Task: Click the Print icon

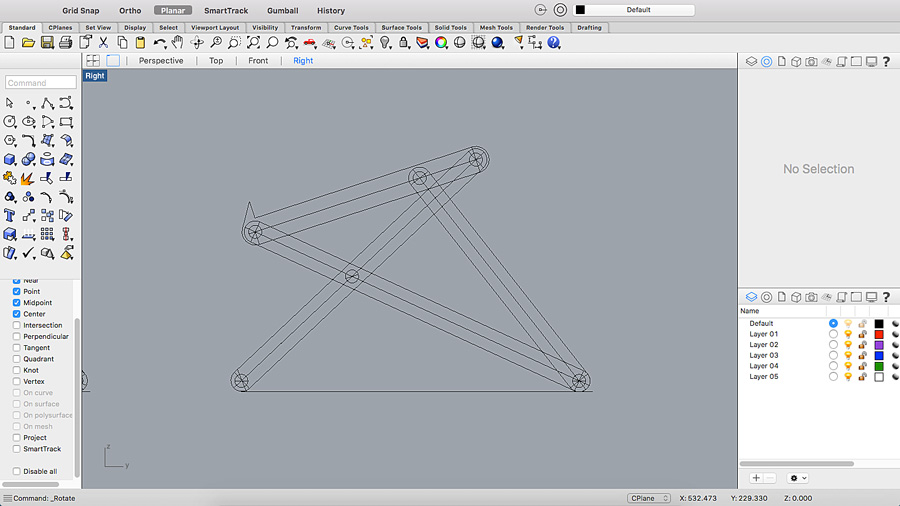Action: click(65, 42)
